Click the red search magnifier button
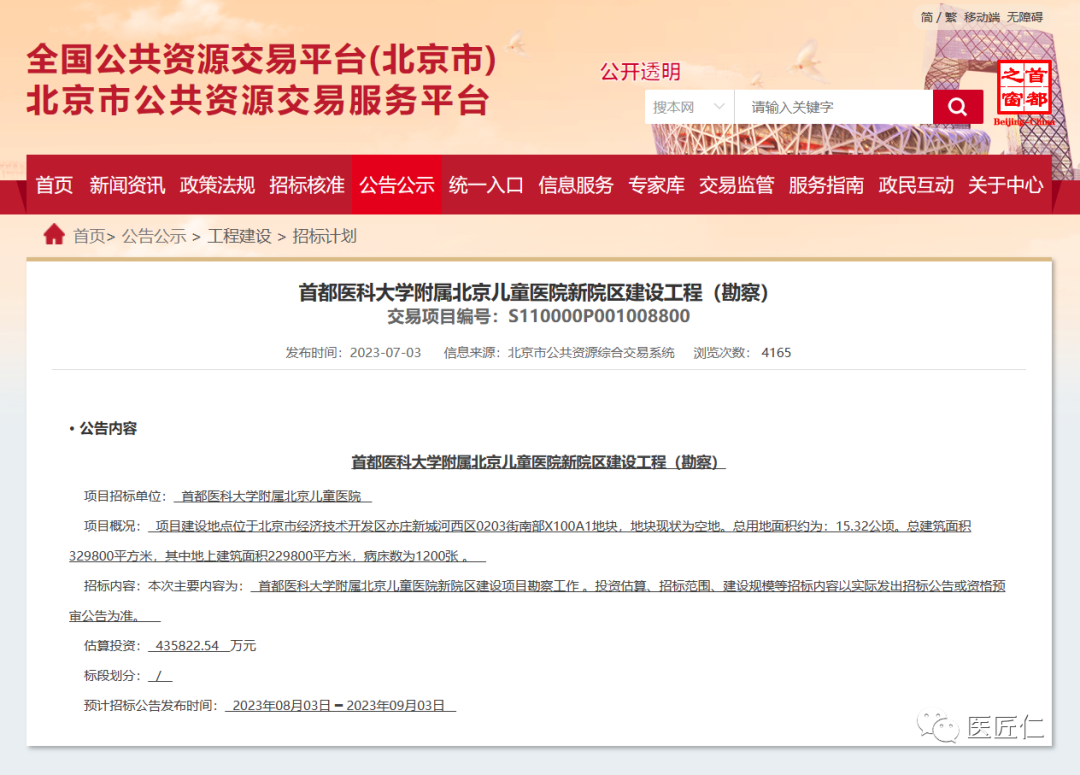Viewport: 1080px width, 775px height. 957,107
